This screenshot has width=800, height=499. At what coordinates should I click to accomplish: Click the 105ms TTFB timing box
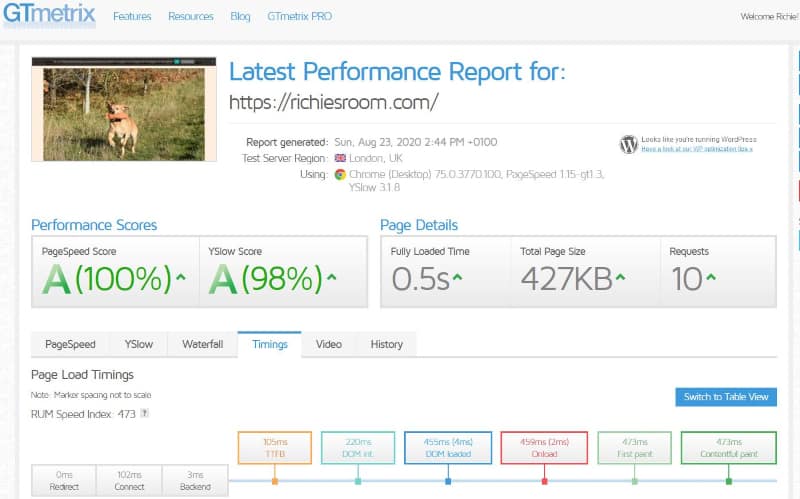coord(274,448)
